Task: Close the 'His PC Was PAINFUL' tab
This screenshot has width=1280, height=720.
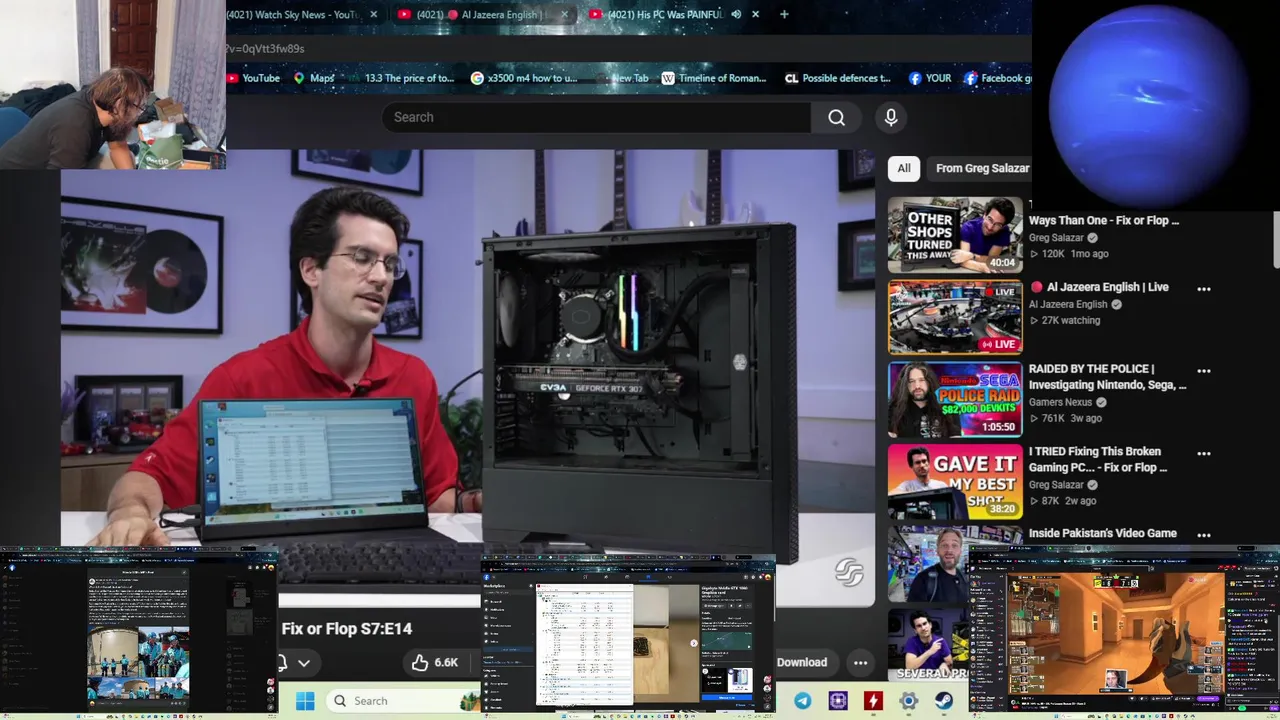Action: 755,14
